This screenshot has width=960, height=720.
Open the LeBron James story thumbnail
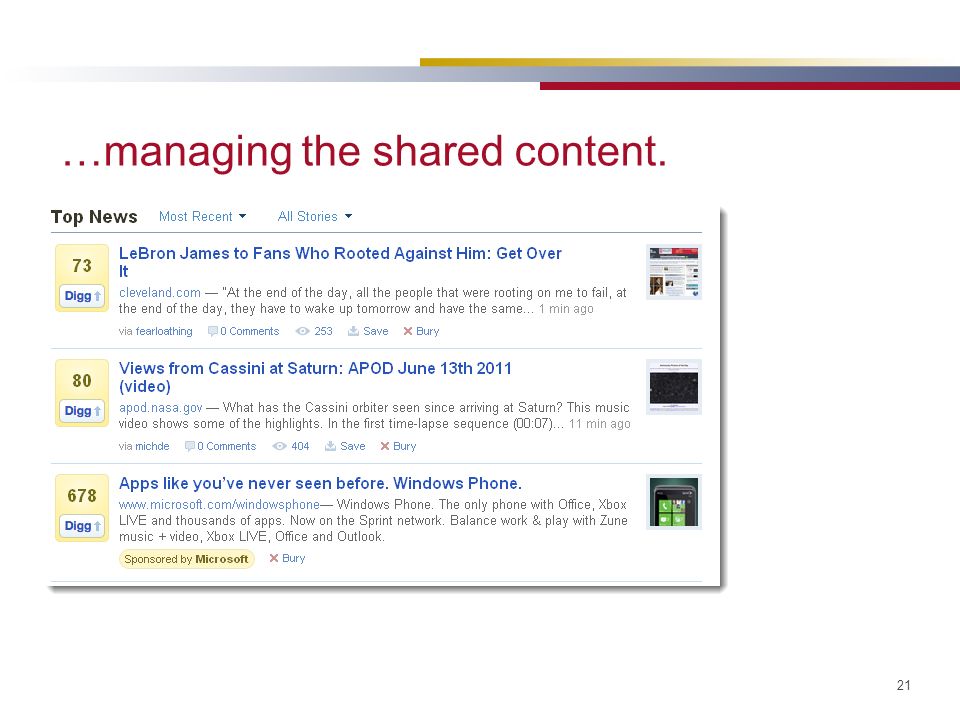pos(673,272)
